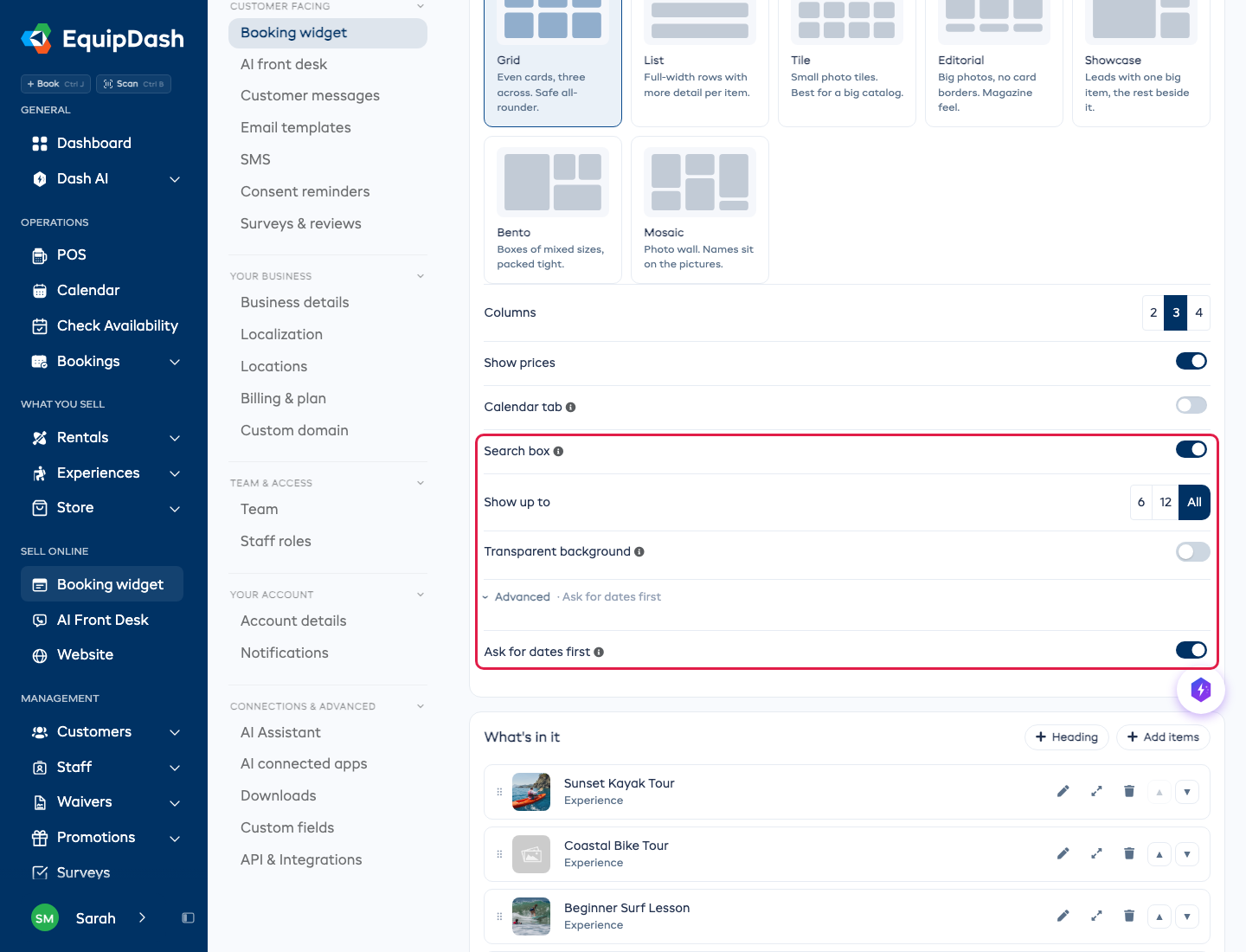Click the Transparent background info icon
Viewport: 1246px width, 952px height.
point(639,551)
